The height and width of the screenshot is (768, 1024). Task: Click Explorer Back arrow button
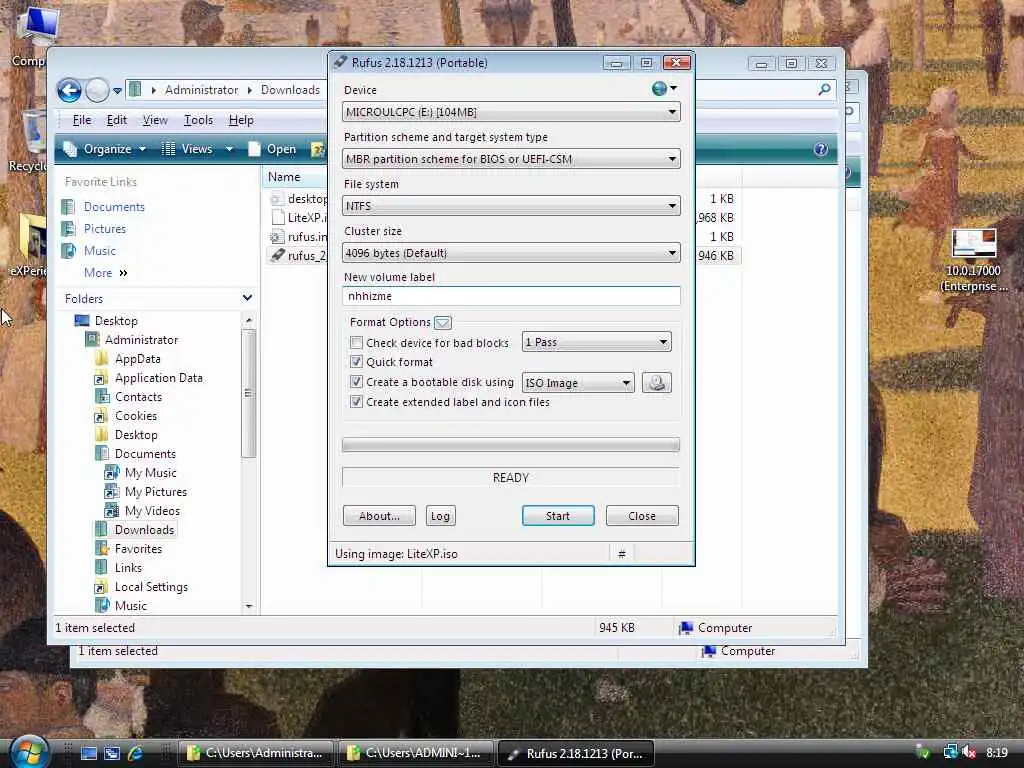(x=69, y=90)
